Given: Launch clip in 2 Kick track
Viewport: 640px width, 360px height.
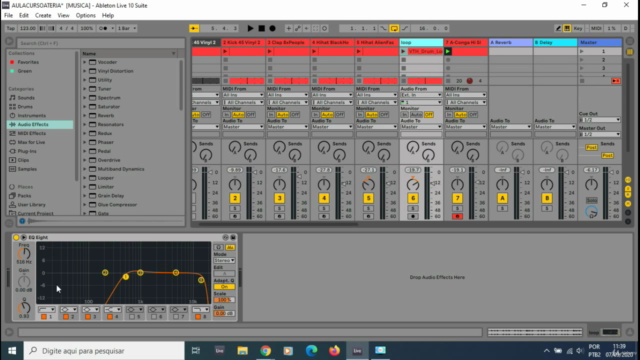Looking at the screenshot, I should [x=225, y=51].
